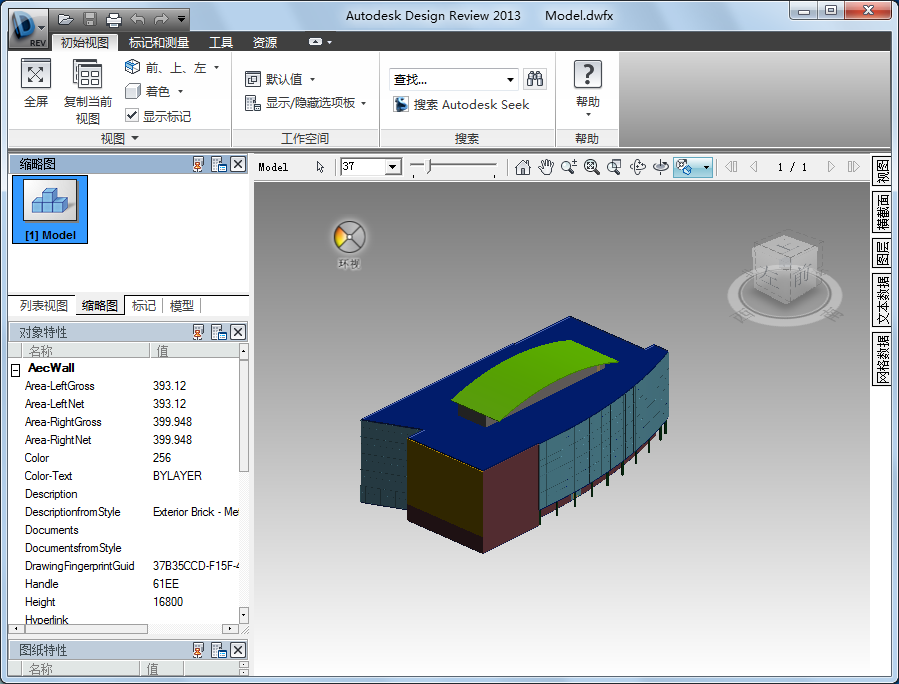
Task: Click the binoculars find button
Action: pos(534,79)
